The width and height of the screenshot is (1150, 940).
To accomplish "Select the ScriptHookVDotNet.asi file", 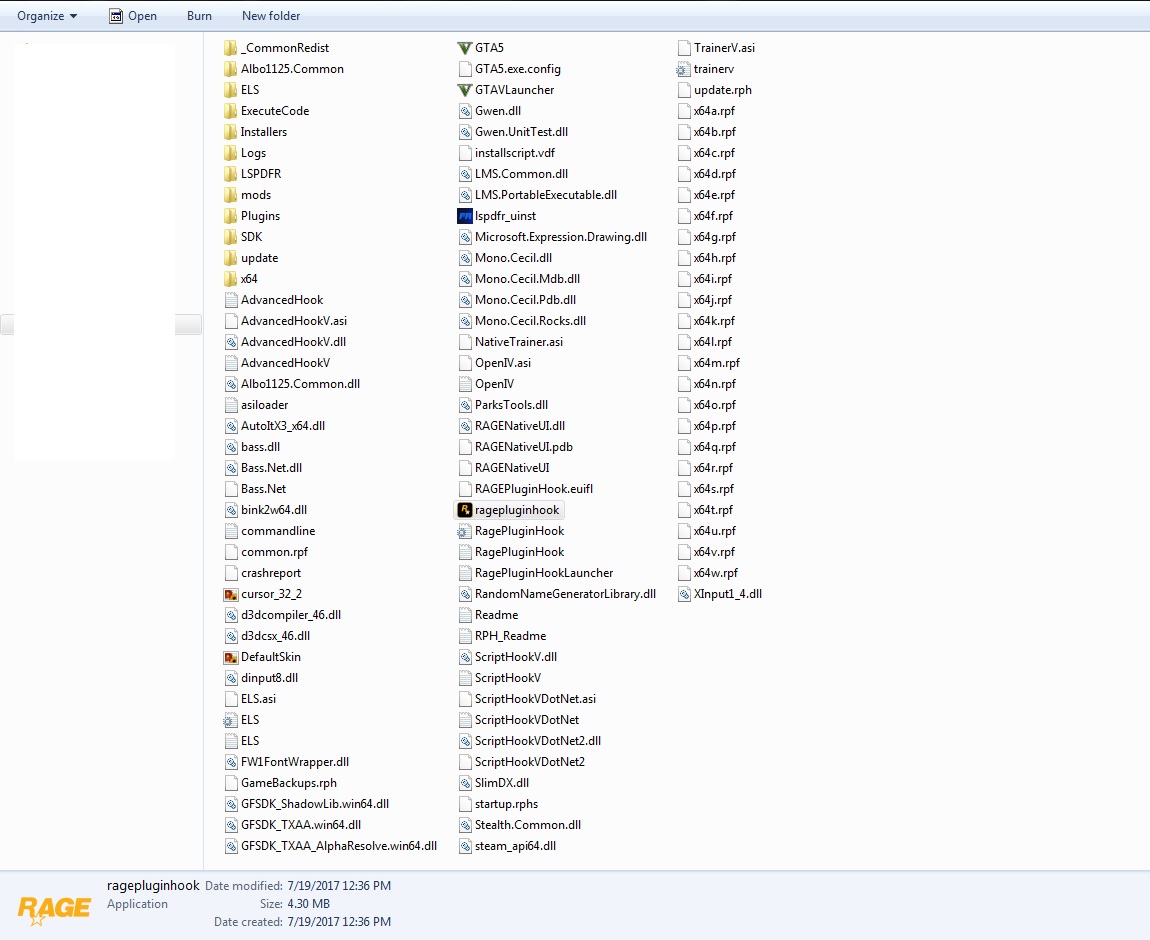I will point(527,699).
